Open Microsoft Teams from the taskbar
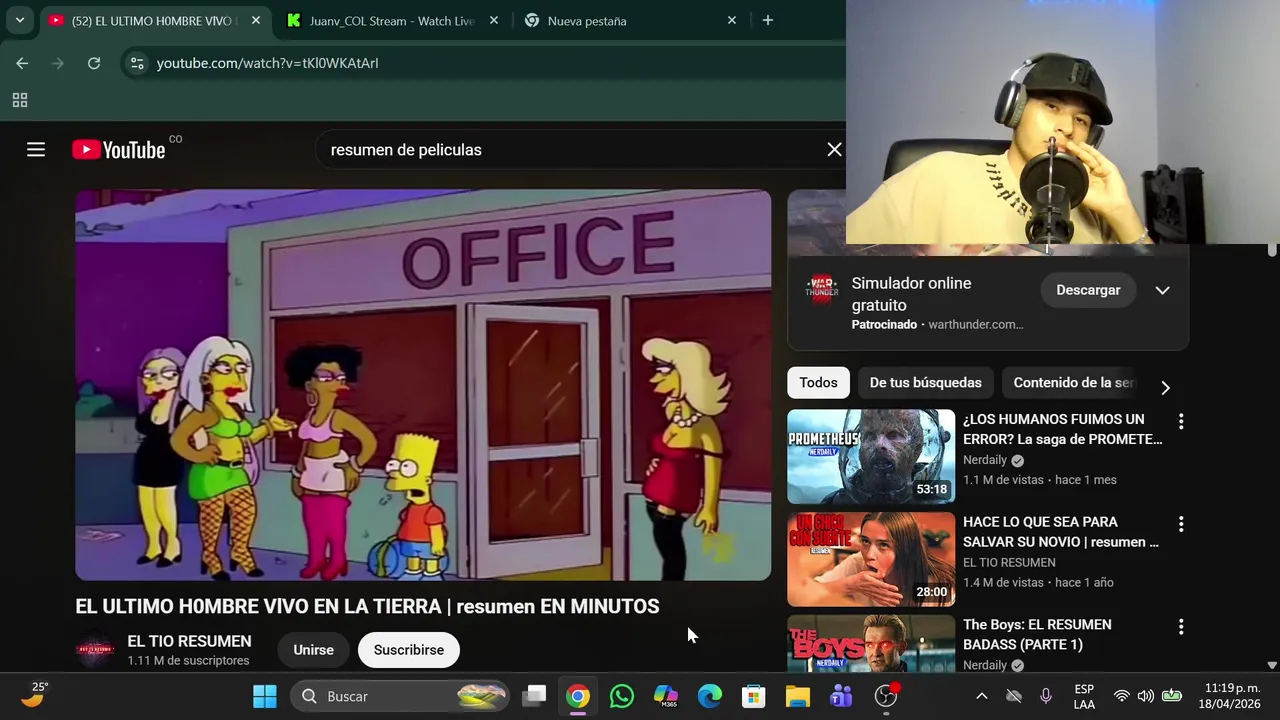The height and width of the screenshot is (720, 1280). coord(841,696)
